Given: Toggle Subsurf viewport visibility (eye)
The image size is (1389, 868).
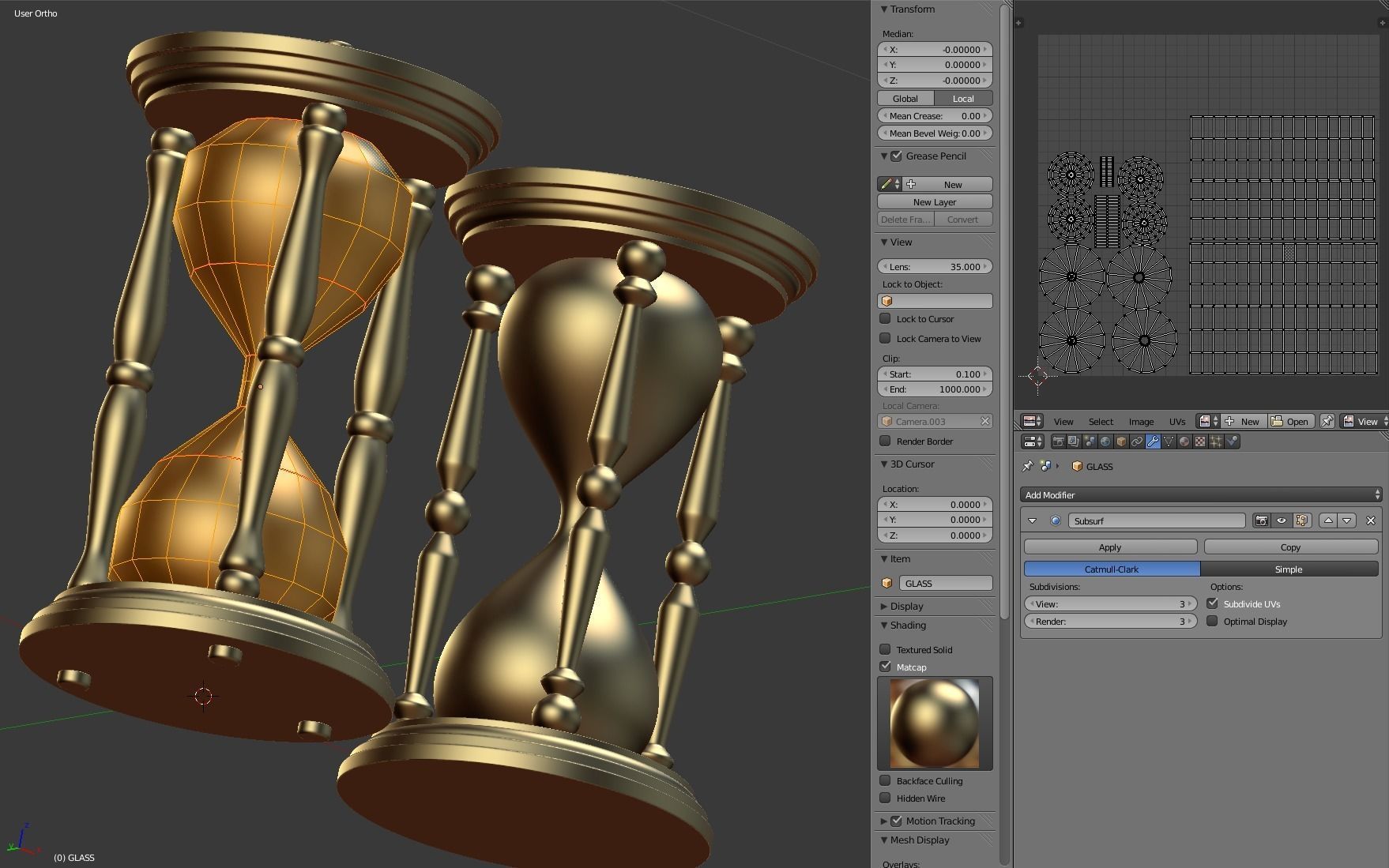Looking at the screenshot, I should pos(1282,520).
